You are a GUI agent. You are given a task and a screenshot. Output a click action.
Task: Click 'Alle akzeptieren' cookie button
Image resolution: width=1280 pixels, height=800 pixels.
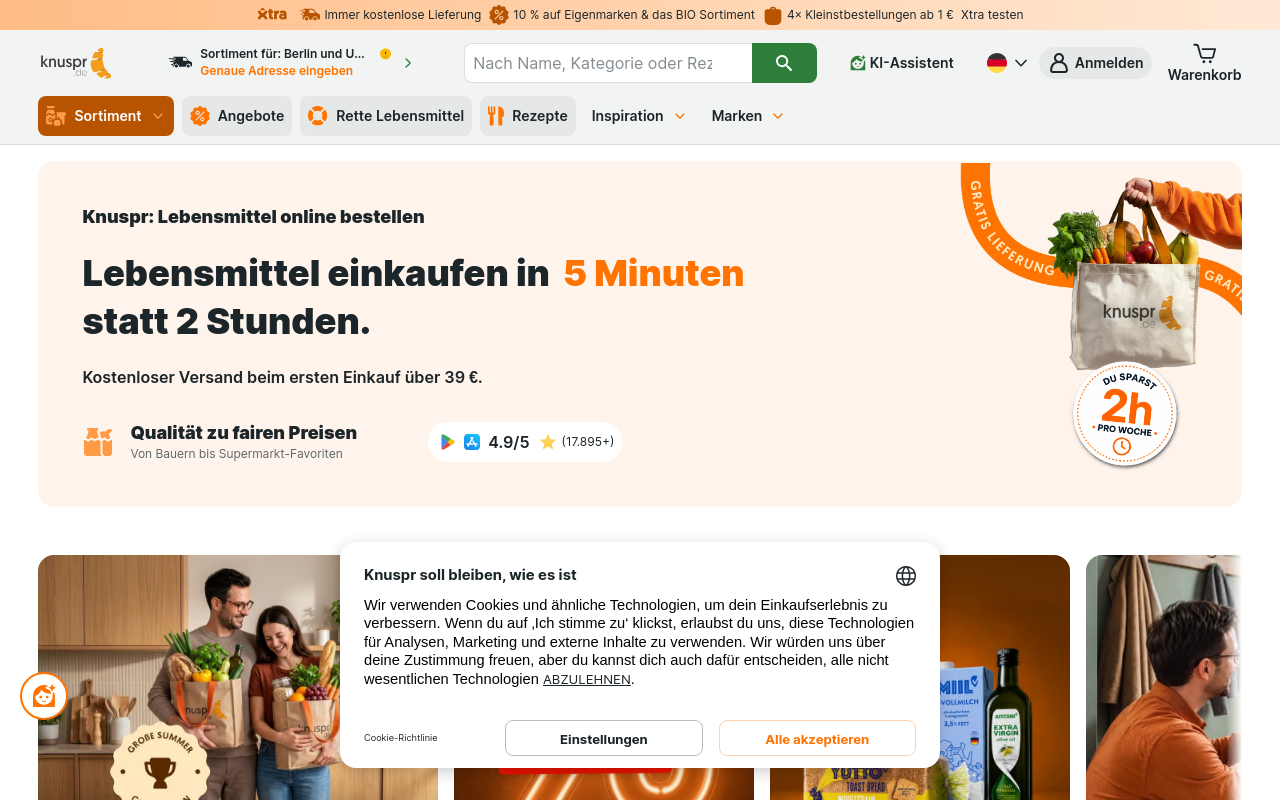click(x=817, y=739)
